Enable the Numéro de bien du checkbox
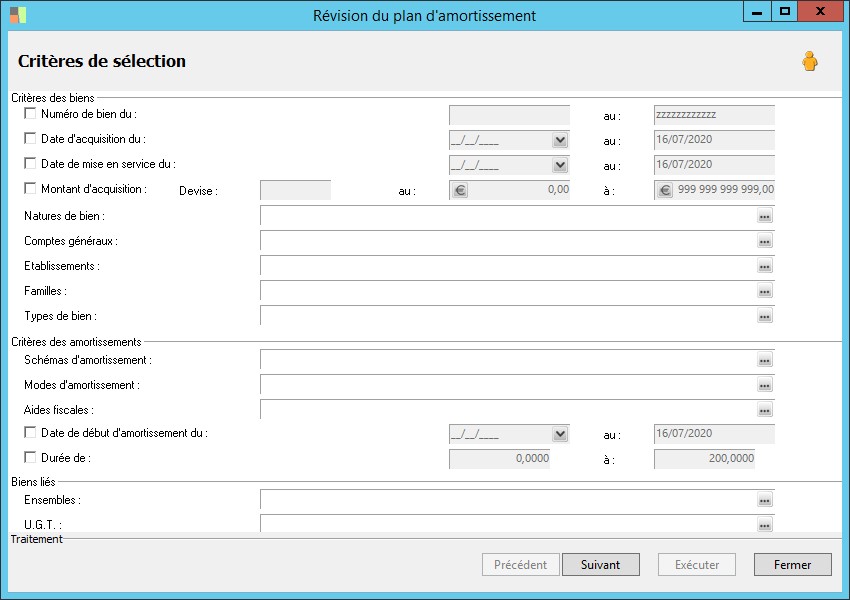Viewport: 850px width, 600px height. 30,114
